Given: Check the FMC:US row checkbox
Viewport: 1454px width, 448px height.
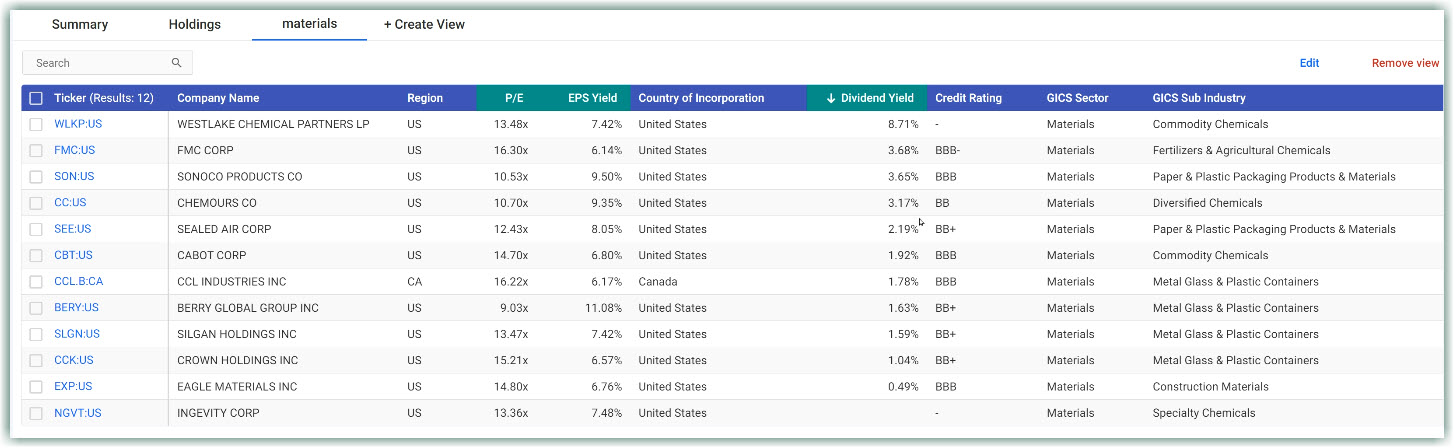Looking at the screenshot, I should 36,150.
